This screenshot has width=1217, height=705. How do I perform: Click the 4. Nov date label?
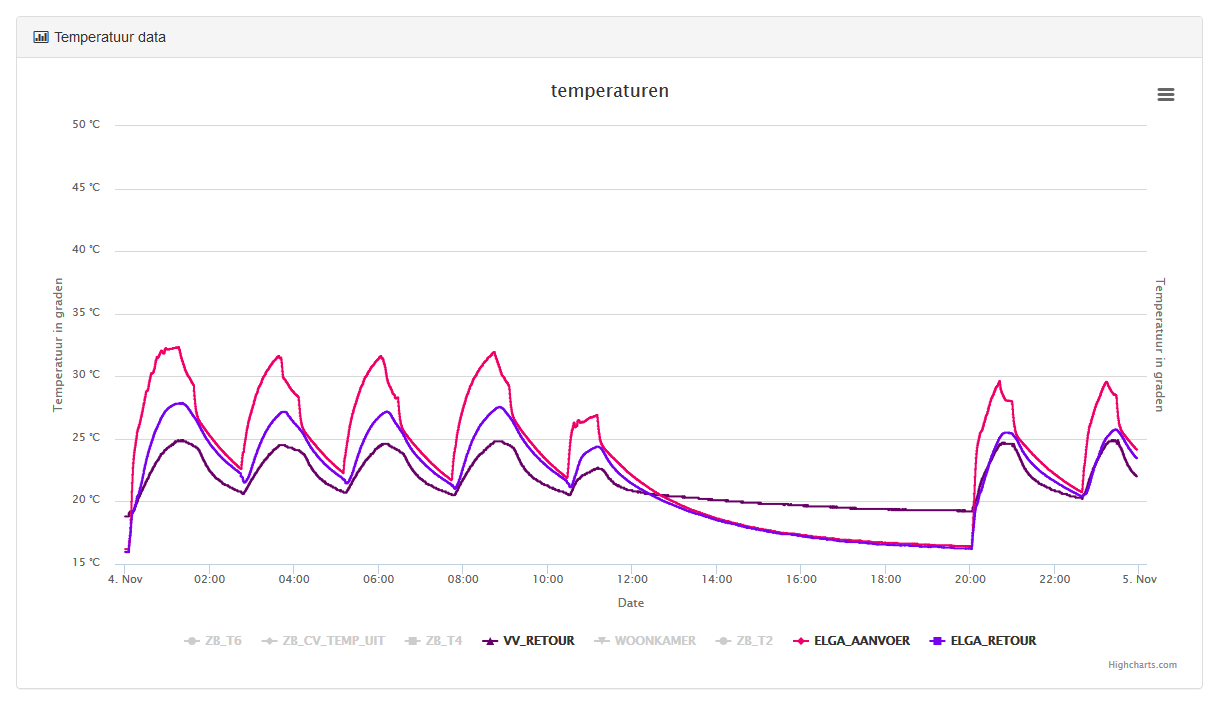(x=125, y=579)
